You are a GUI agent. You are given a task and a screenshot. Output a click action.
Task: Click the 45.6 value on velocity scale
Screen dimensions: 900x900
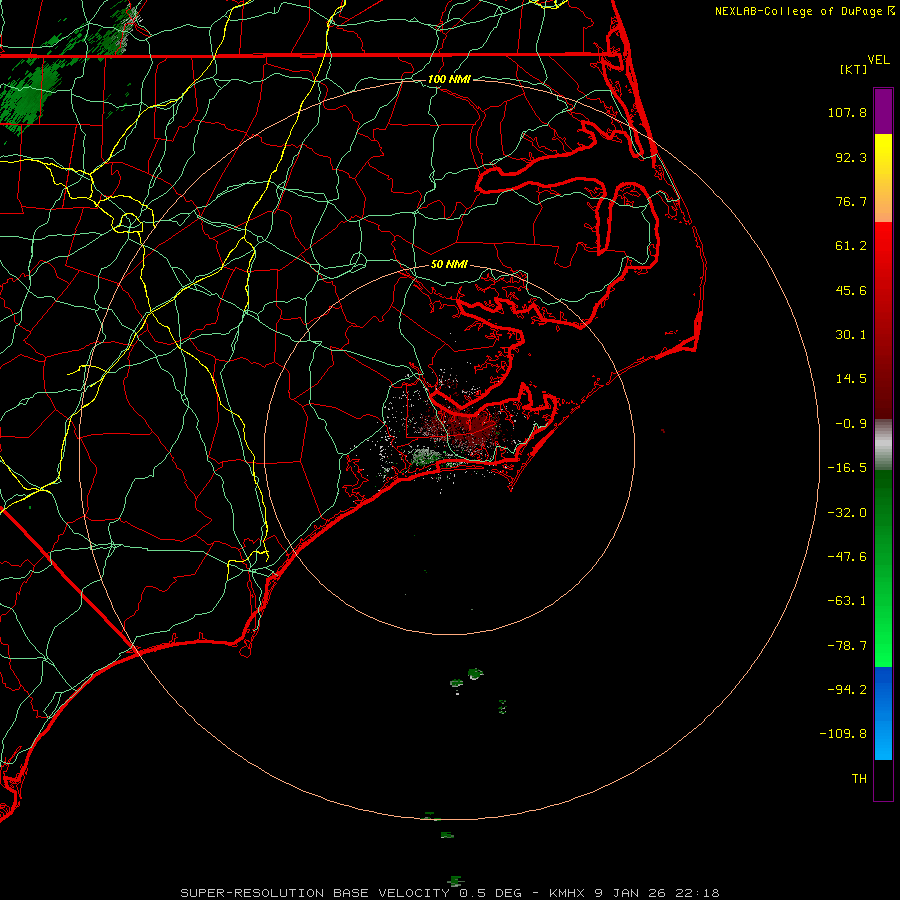[x=851, y=290]
